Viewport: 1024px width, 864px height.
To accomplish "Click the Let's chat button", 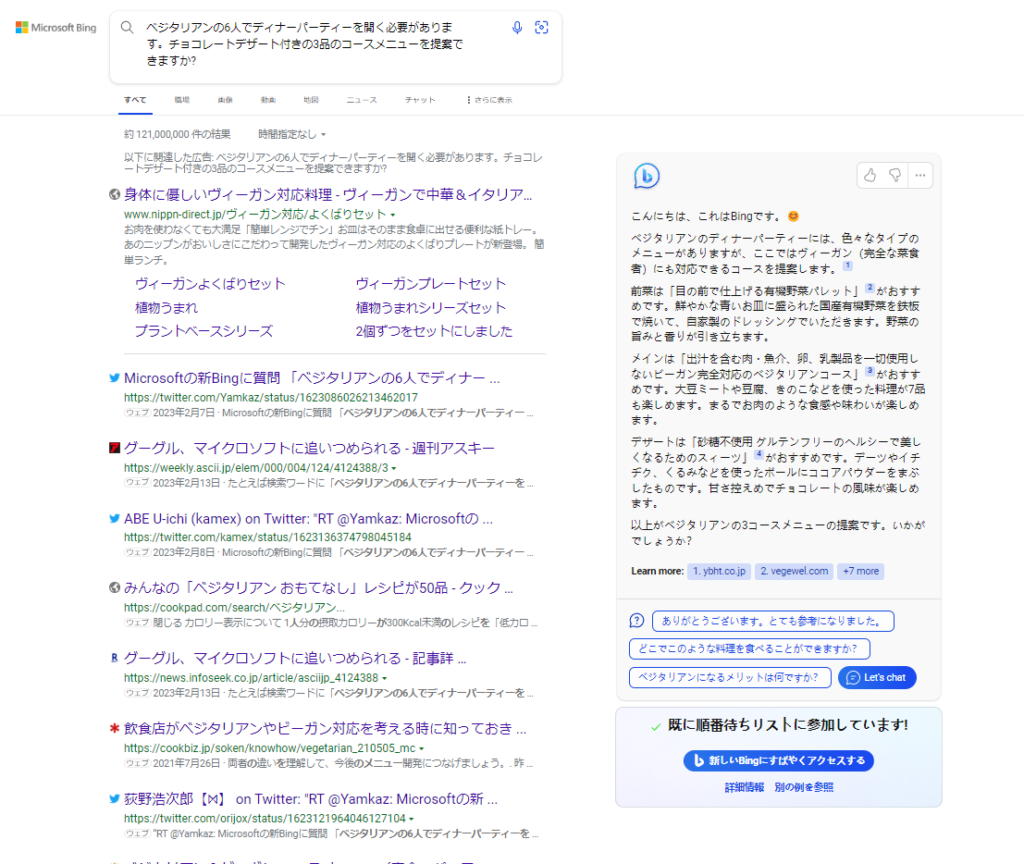I will click(877, 677).
